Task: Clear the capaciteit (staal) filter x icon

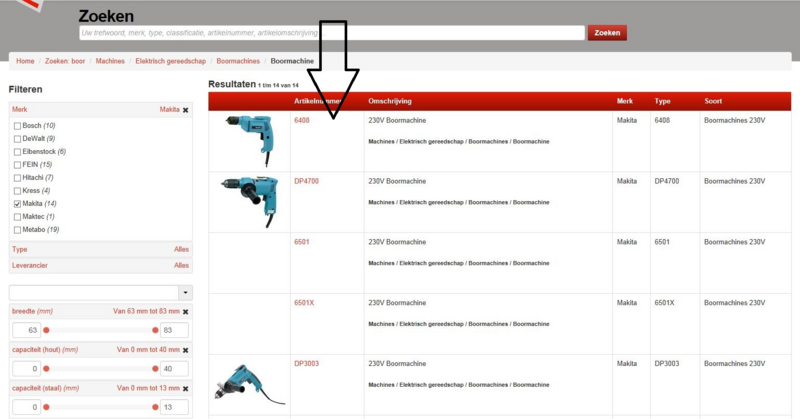Action: pos(186,388)
